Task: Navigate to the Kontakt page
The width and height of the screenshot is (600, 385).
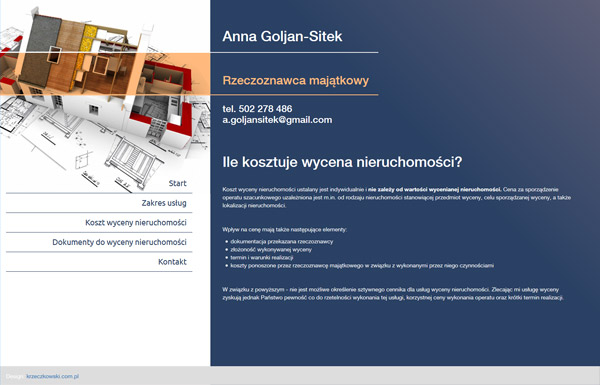Action: point(172,262)
